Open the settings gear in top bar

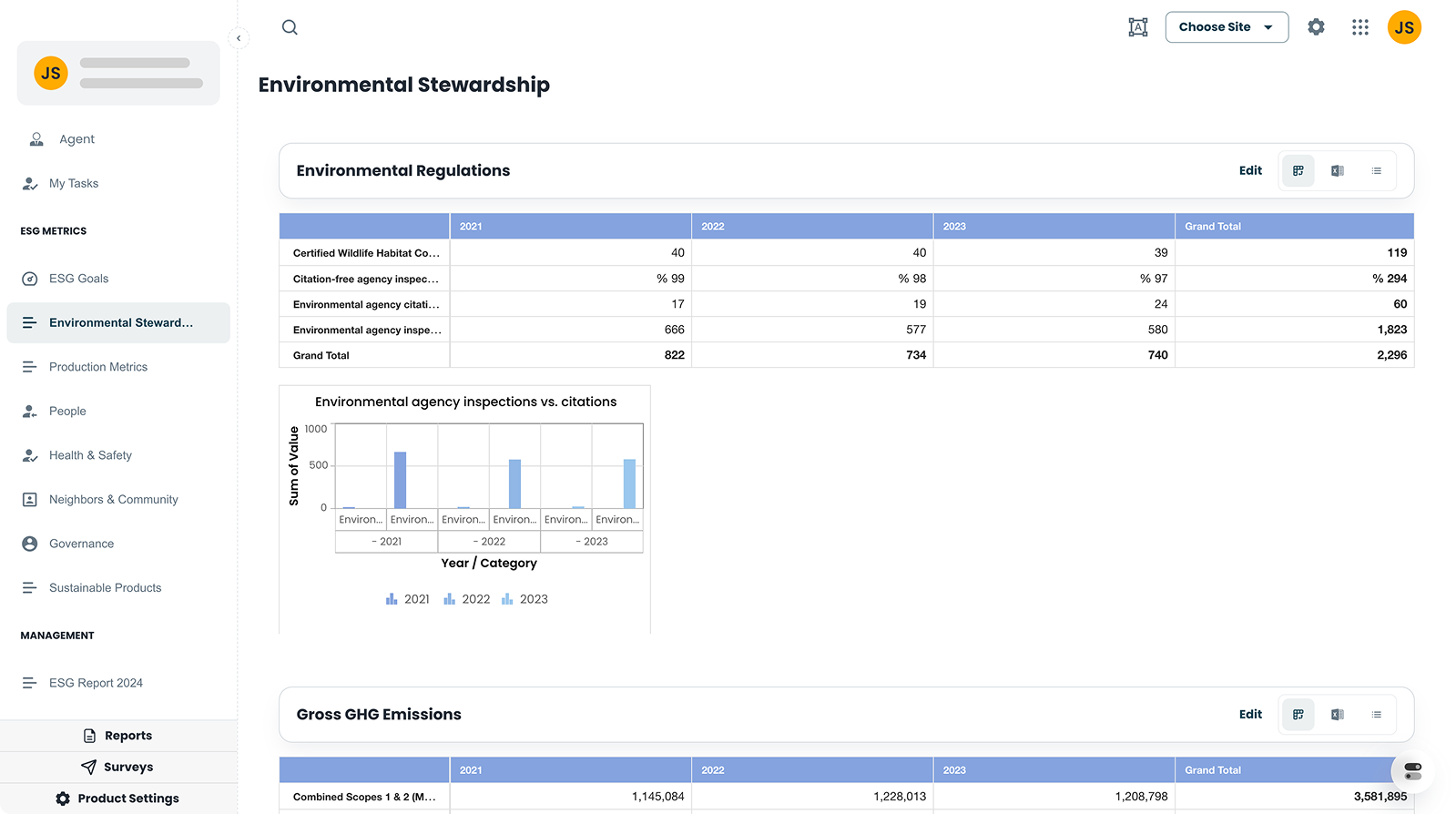[1316, 27]
